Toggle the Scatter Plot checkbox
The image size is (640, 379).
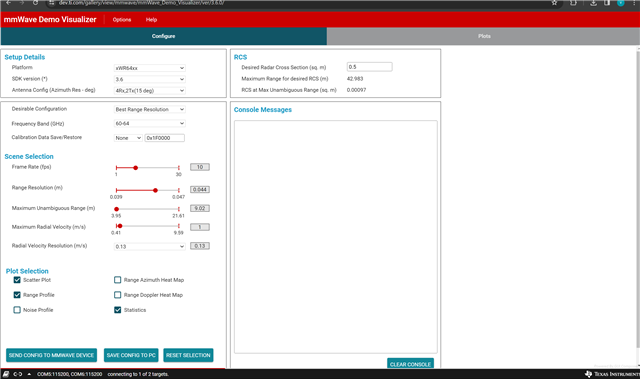[17, 280]
